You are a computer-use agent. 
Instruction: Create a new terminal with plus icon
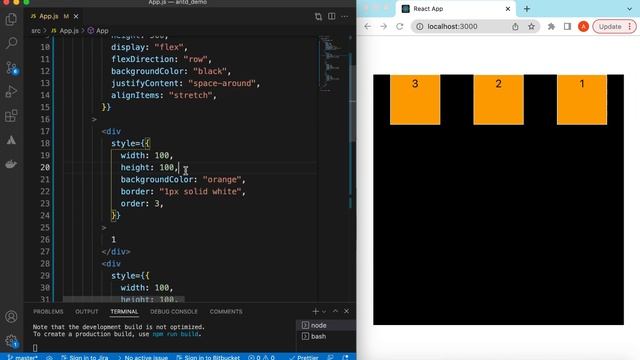point(315,311)
